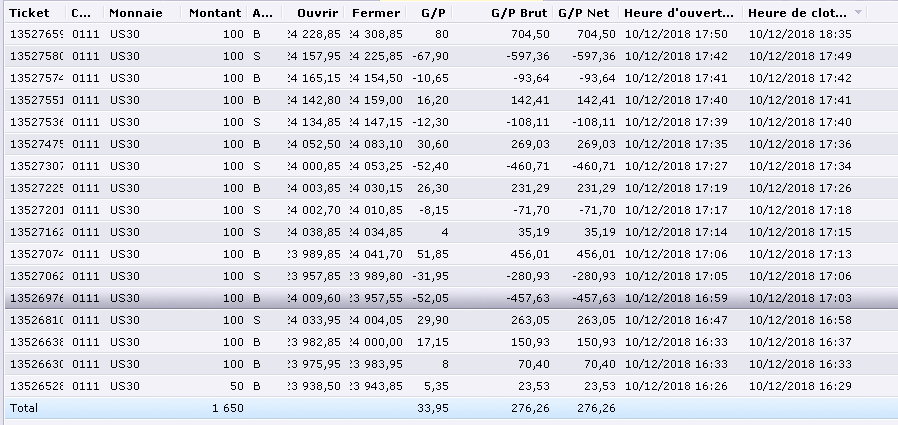The height and width of the screenshot is (425, 898).
Task: Click the Ouvrir column header
Action: pos(318,14)
